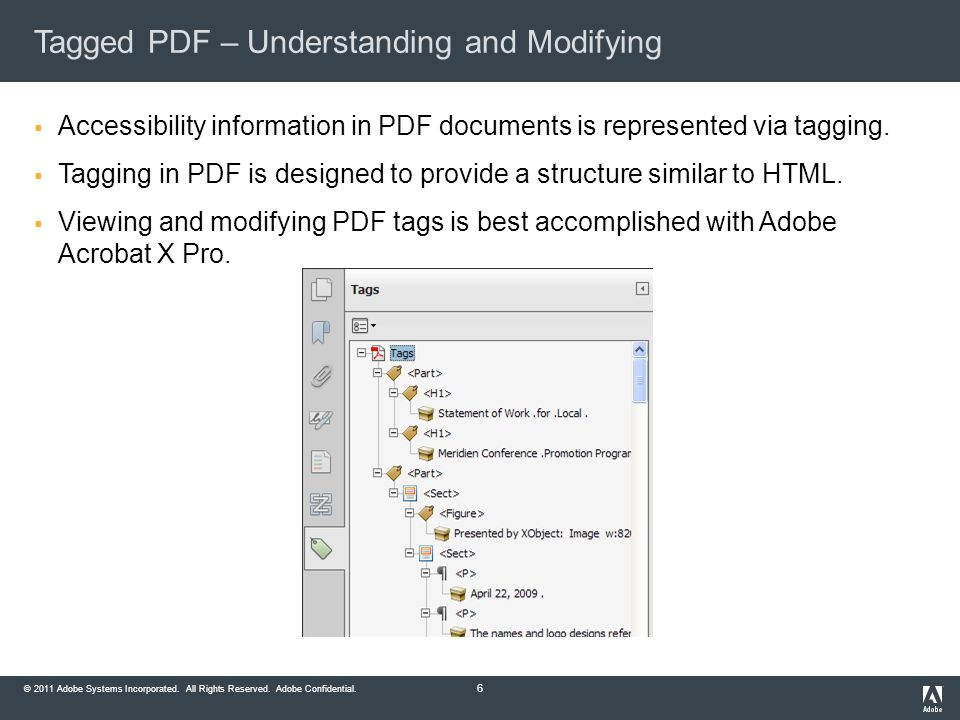This screenshot has height=720, width=960.
Task: Select the Sect label above Figure
Action: (441, 493)
